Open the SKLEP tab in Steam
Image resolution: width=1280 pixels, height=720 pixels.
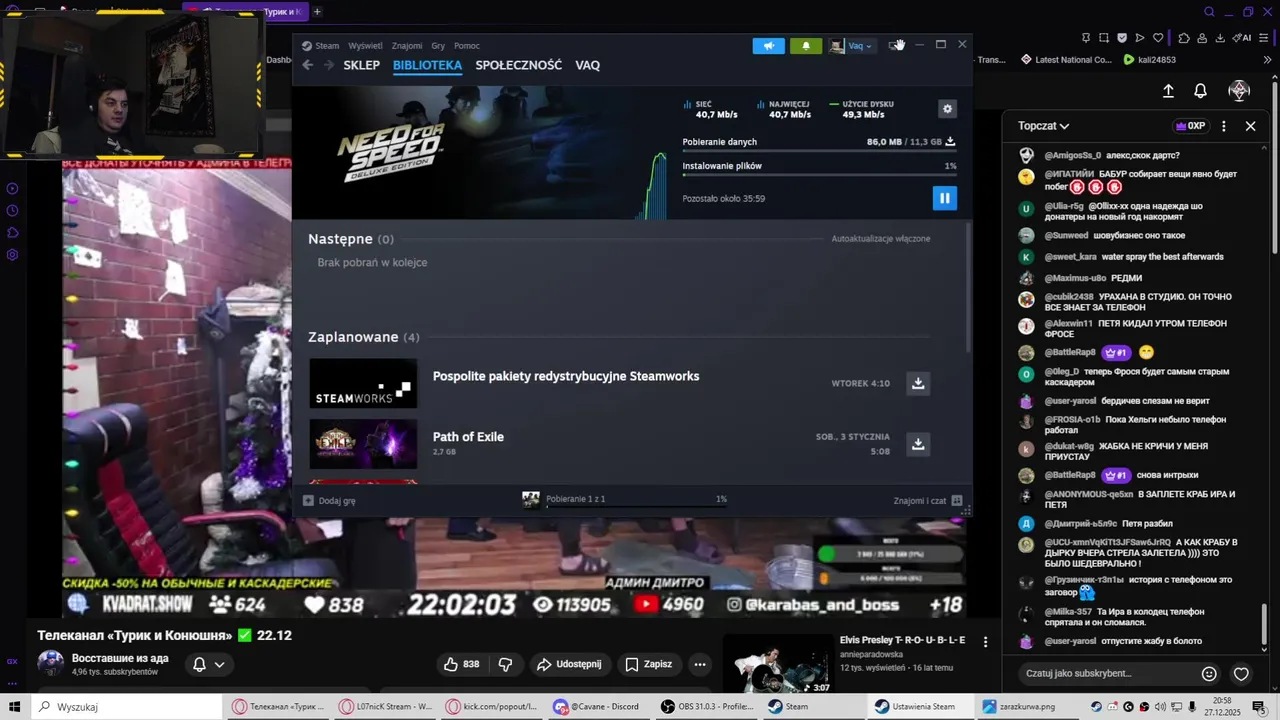coord(361,65)
